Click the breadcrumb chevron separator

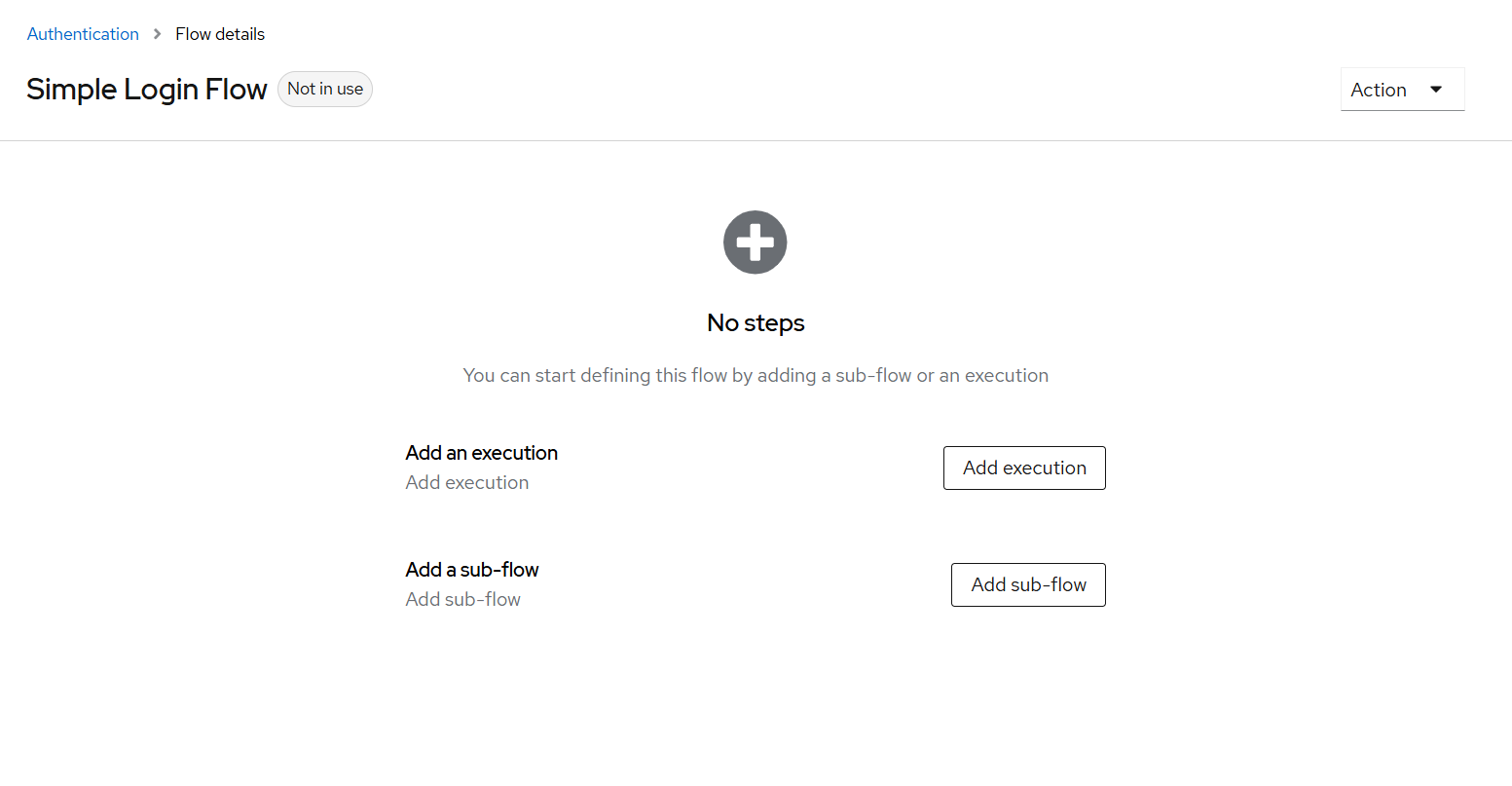pyautogui.click(x=156, y=33)
